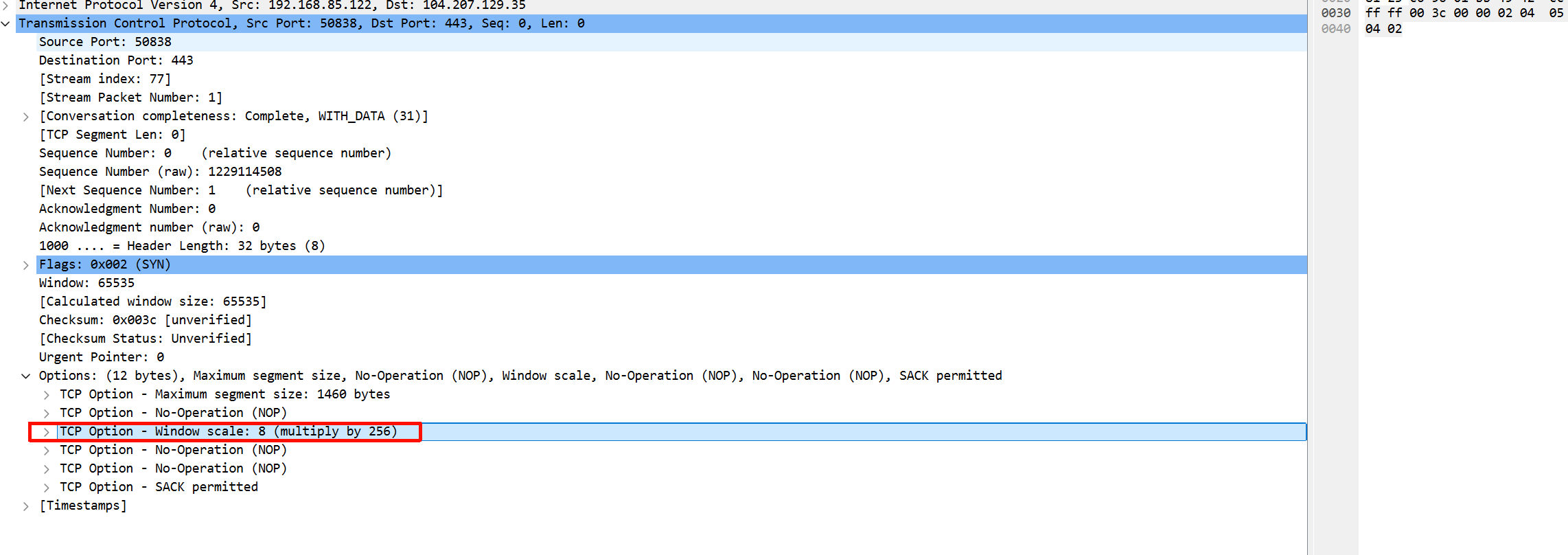1568x555 pixels.
Task: Select the Flags: 0x002 (SYN) row text
Action: (105, 264)
